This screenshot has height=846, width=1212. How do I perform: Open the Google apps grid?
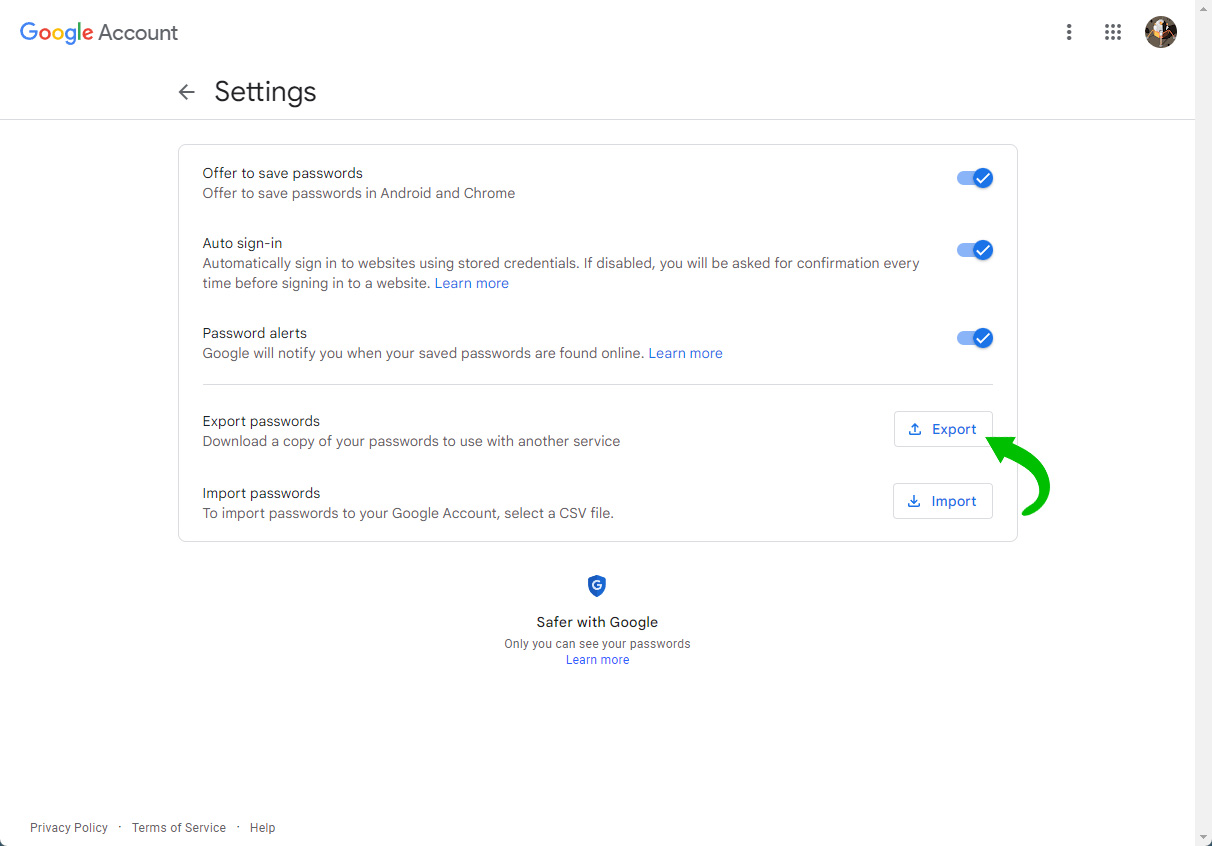[x=1113, y=32]
